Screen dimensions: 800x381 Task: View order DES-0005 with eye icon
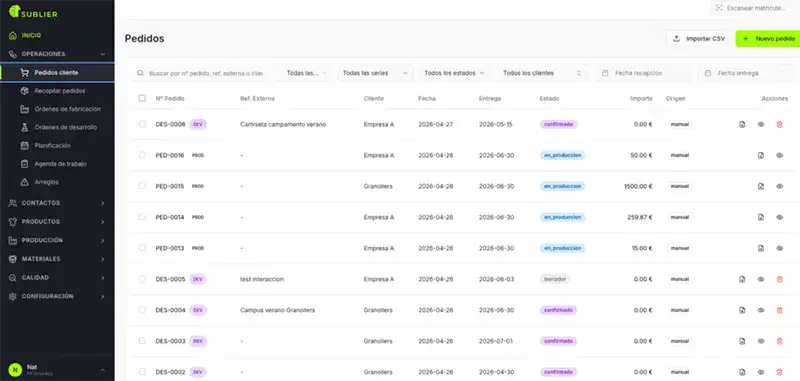pos(761,280)
